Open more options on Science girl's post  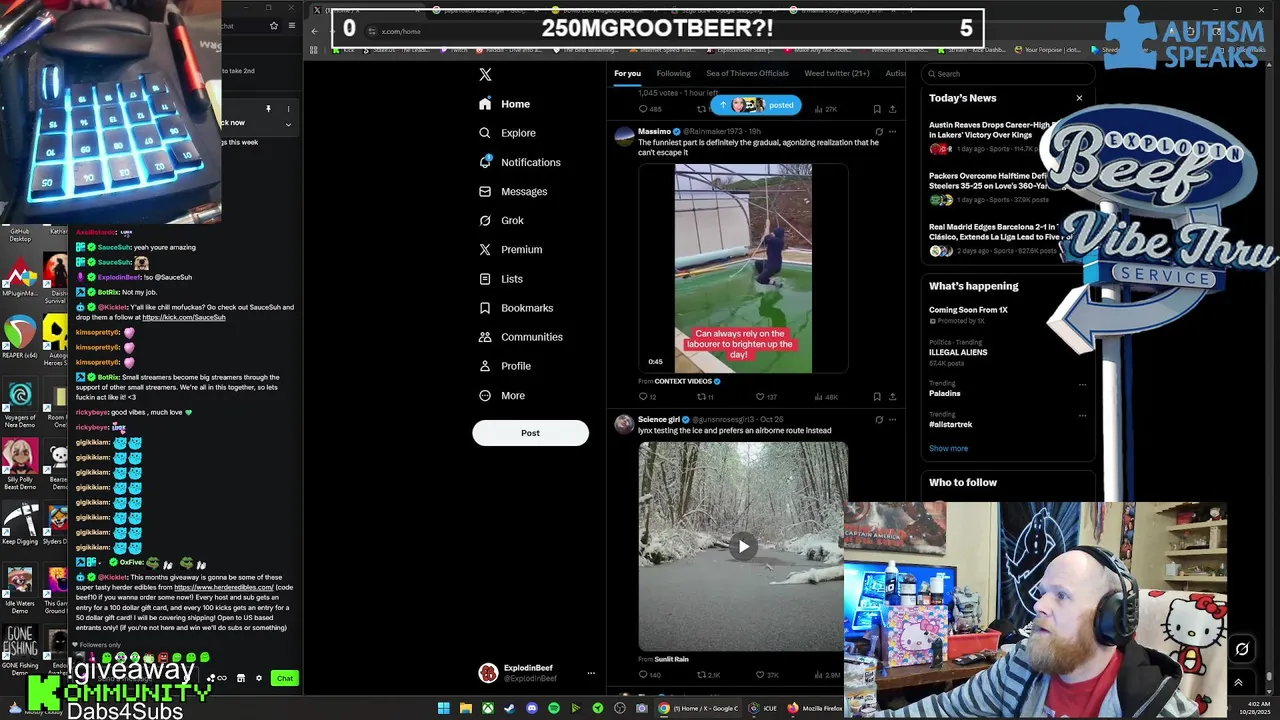pyautogui.click(x=892, y=419)
